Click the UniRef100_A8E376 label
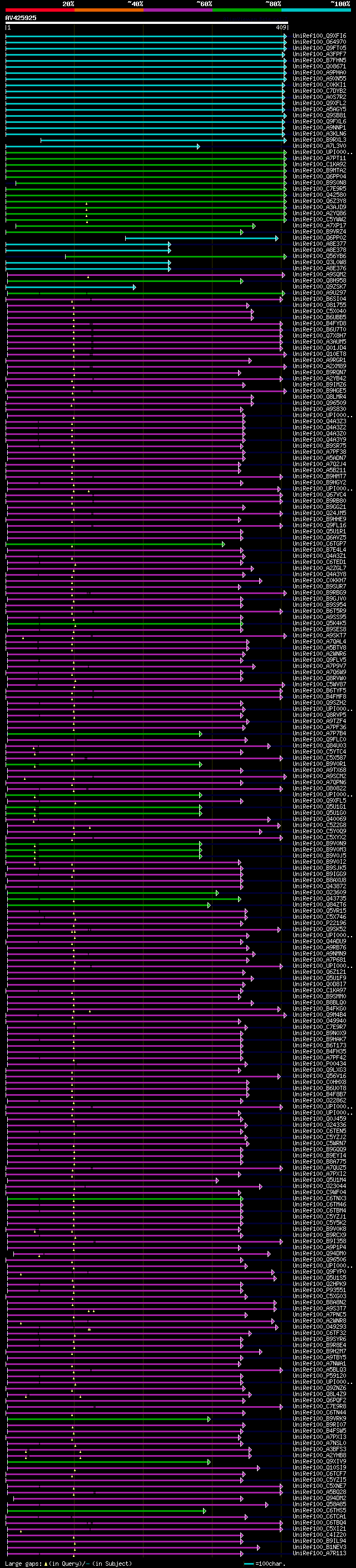The height and width of the screenshot is (1568, 356). click(319, 269)
